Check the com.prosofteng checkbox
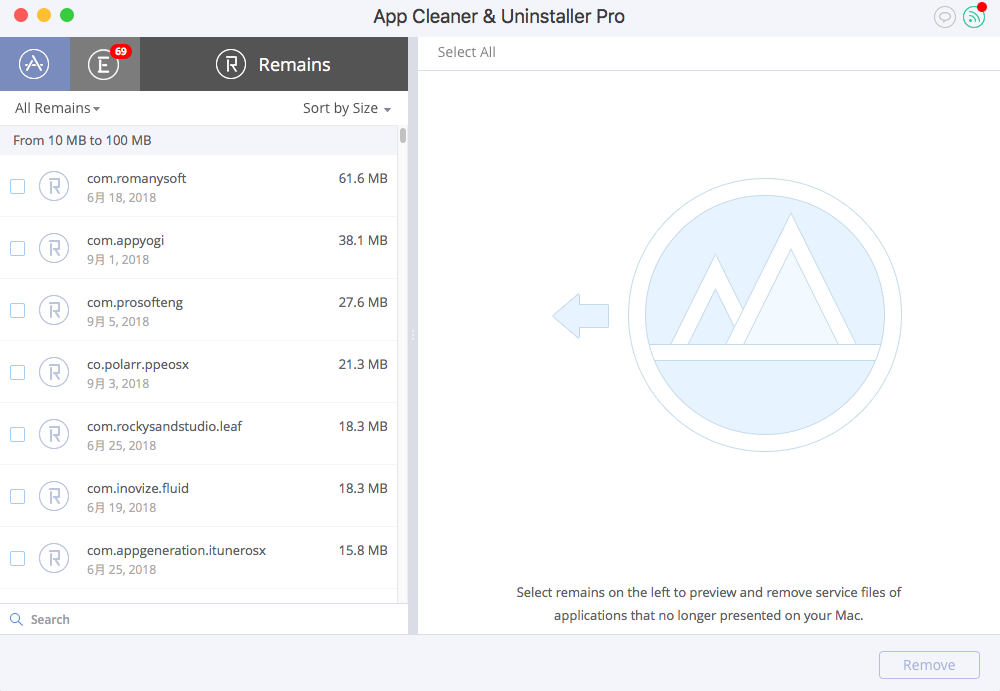1000x691 pixels. [18, 310]
